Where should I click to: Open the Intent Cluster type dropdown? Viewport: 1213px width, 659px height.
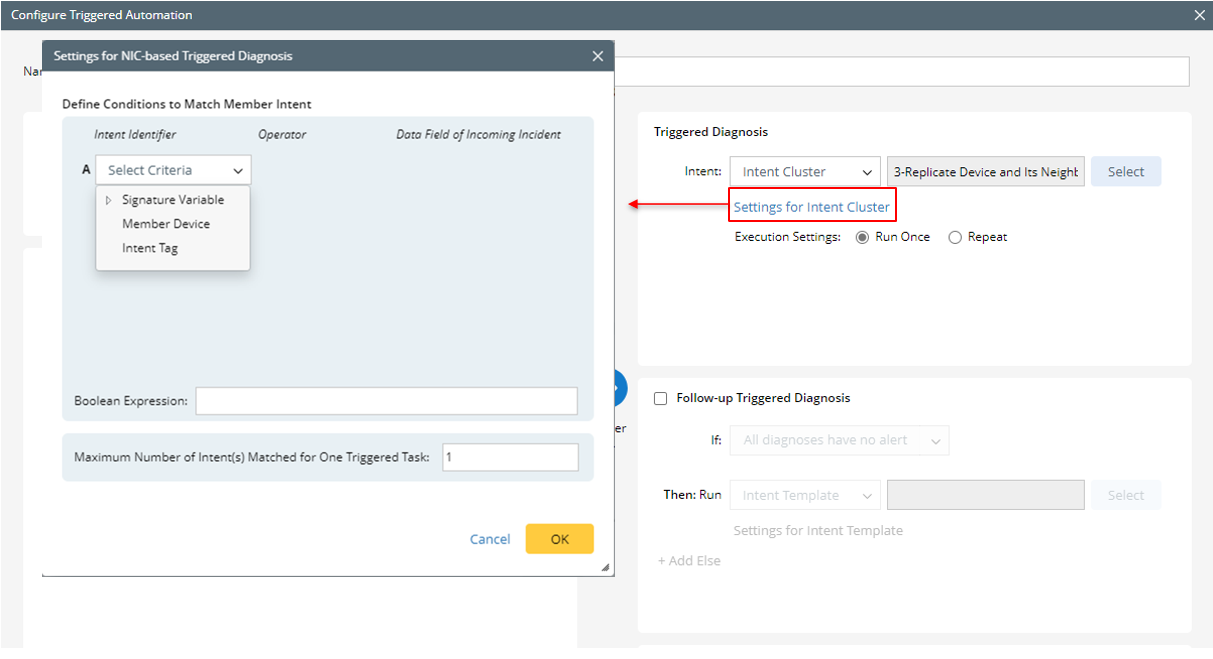click(805, 172)
